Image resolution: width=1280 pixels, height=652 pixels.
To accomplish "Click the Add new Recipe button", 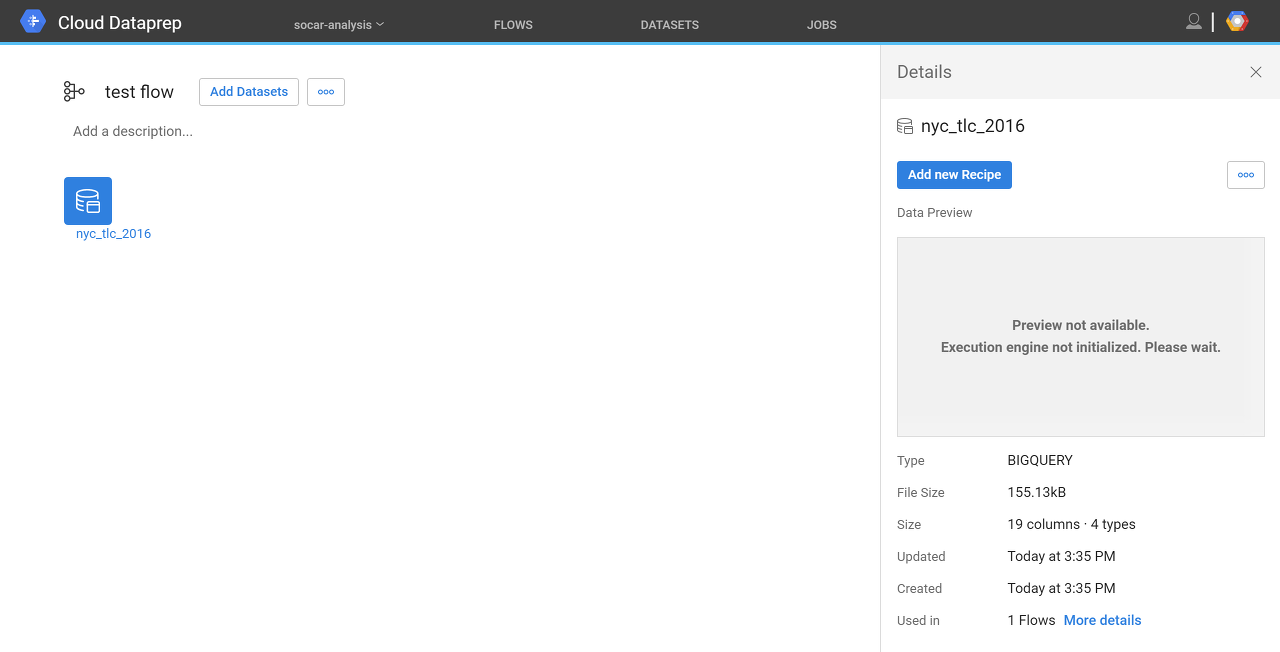I will (x=954, y=174).
